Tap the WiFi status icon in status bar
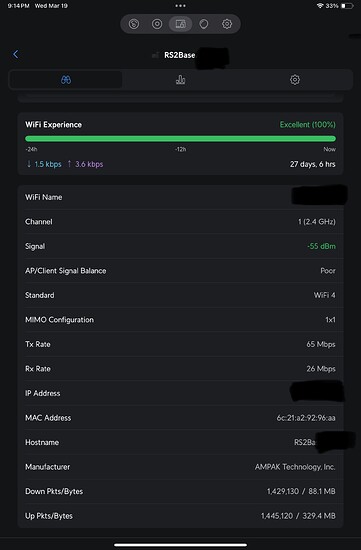The height and width of the screenshot is (550, 361). (320, 6)
